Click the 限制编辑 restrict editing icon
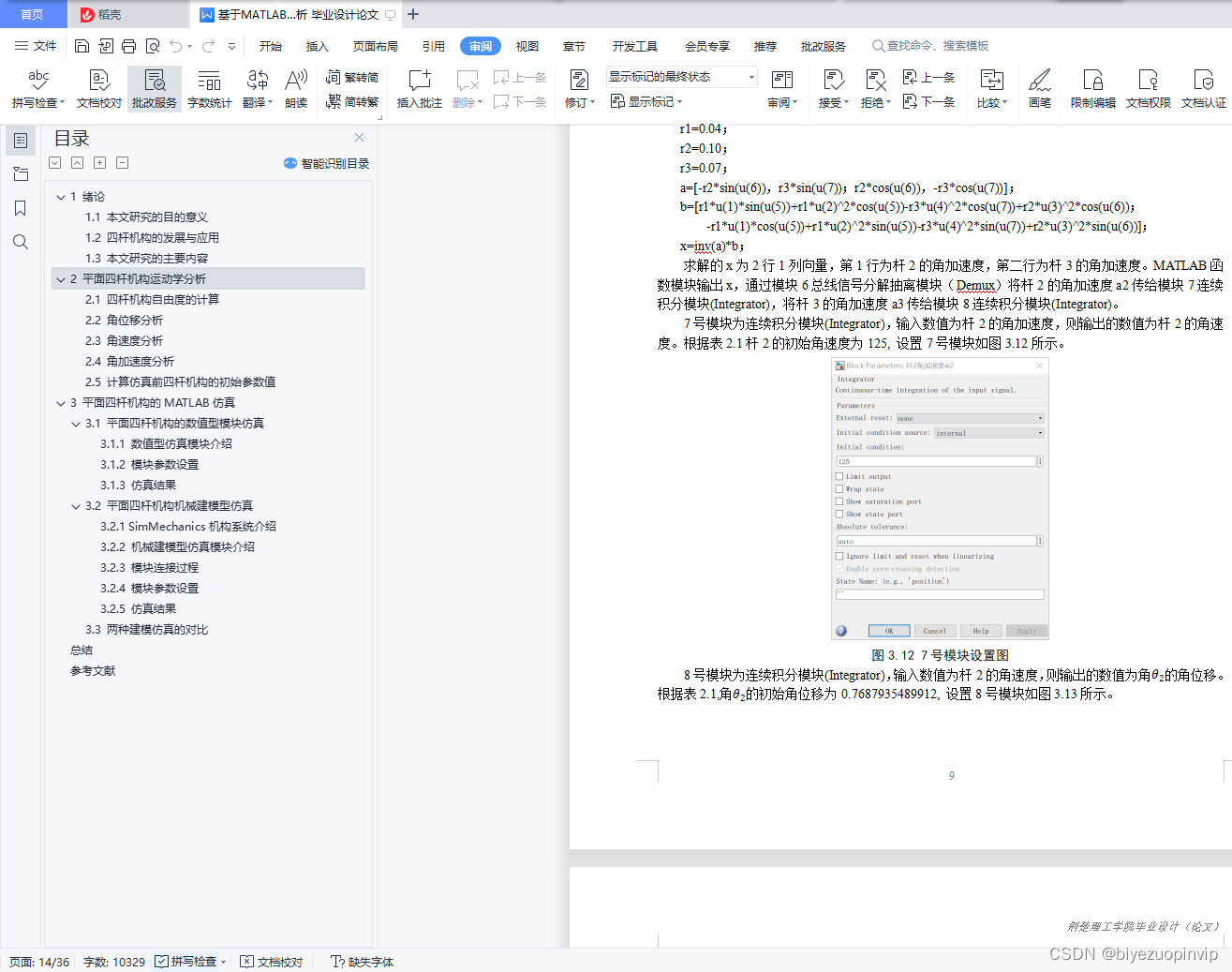Screen dimensions: 1232x972 point(1093,89)
